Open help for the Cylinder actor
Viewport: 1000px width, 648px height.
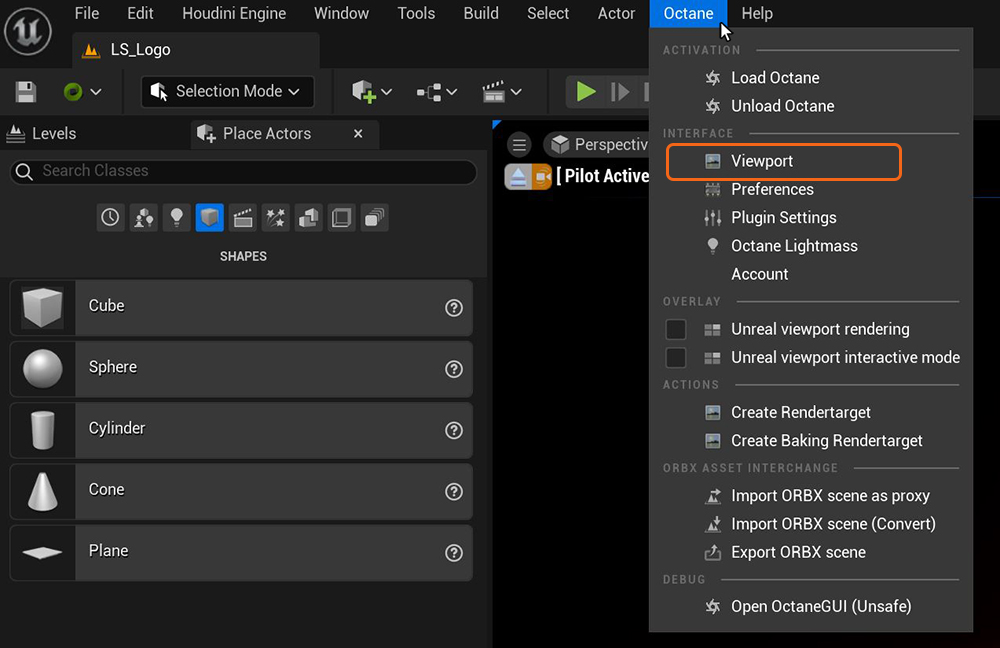tap(453, 431)
